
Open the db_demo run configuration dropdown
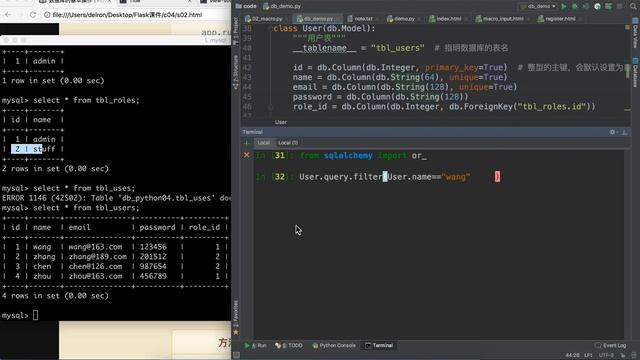(539, 6)
